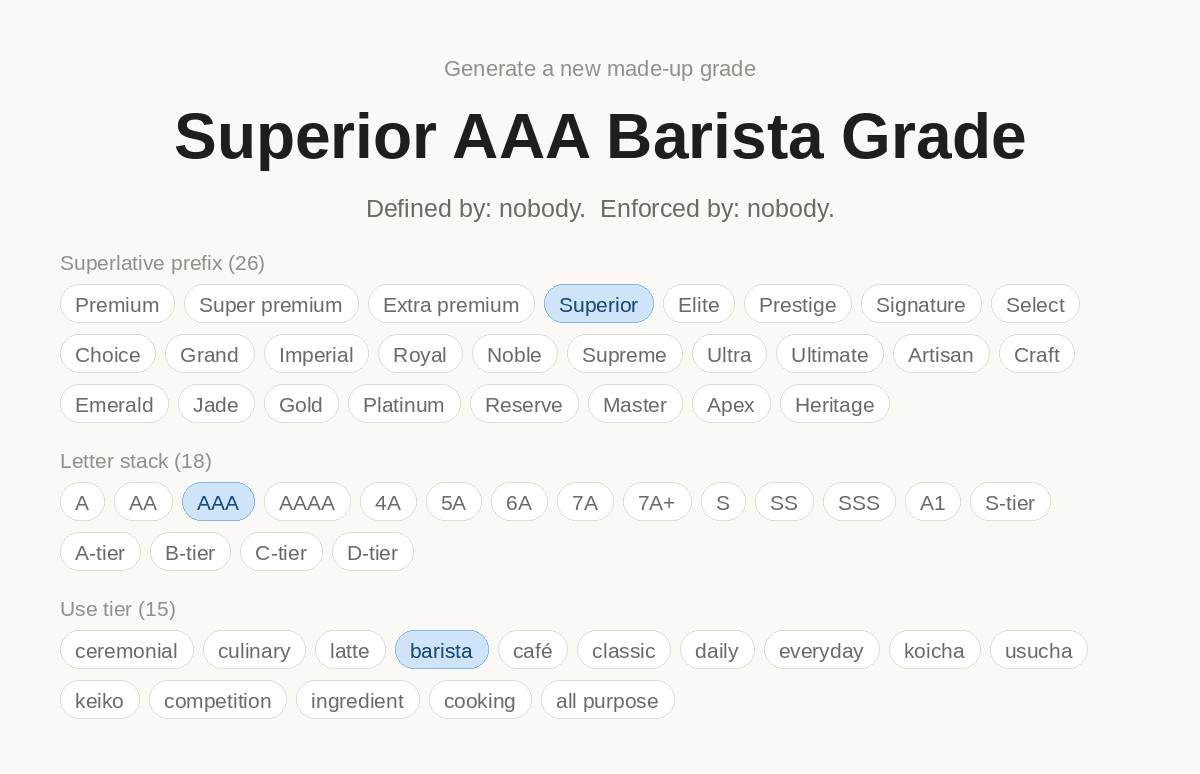Select the 7A+ letter chip
The image size is (1200, 774).
pos(657,502)
